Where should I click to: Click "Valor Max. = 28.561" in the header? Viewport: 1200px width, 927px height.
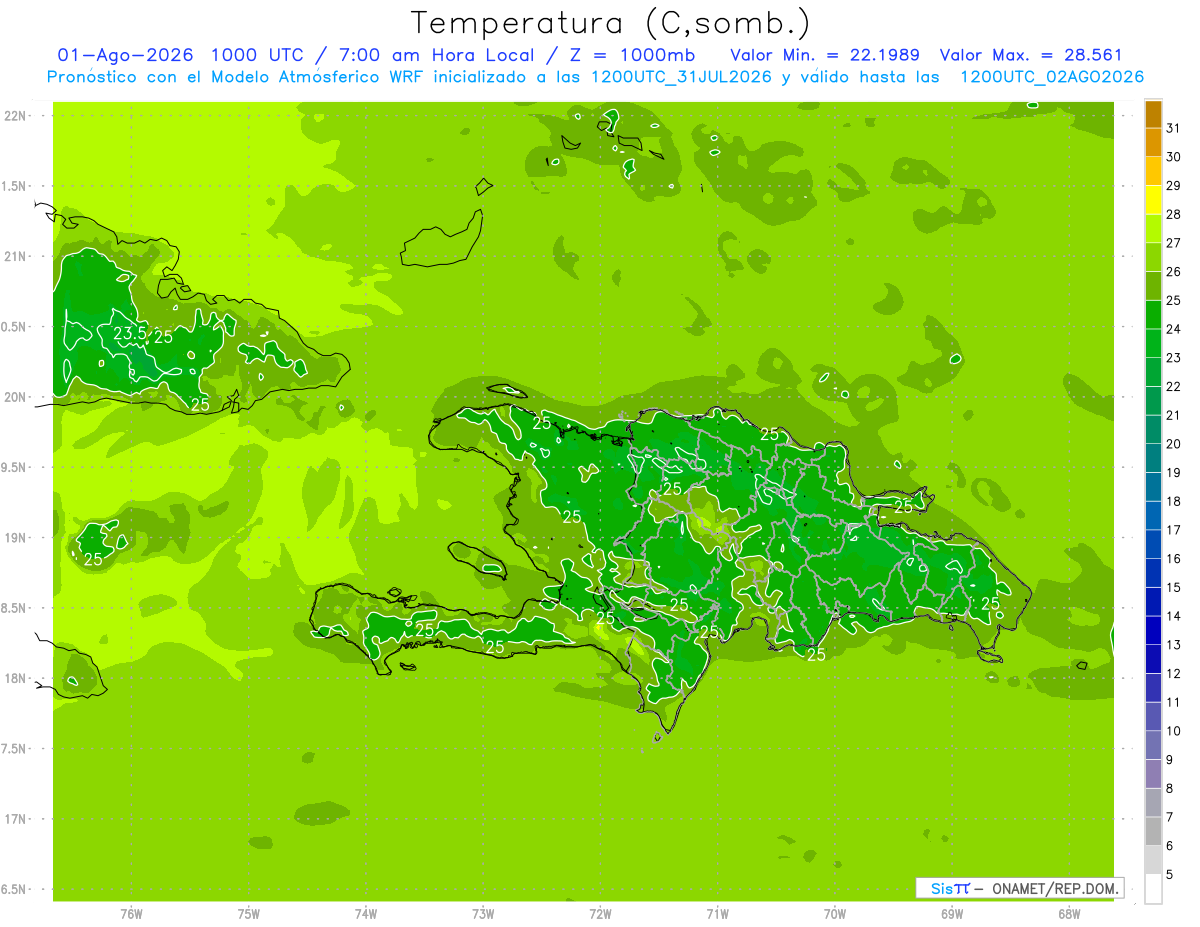coord(1031,55)
